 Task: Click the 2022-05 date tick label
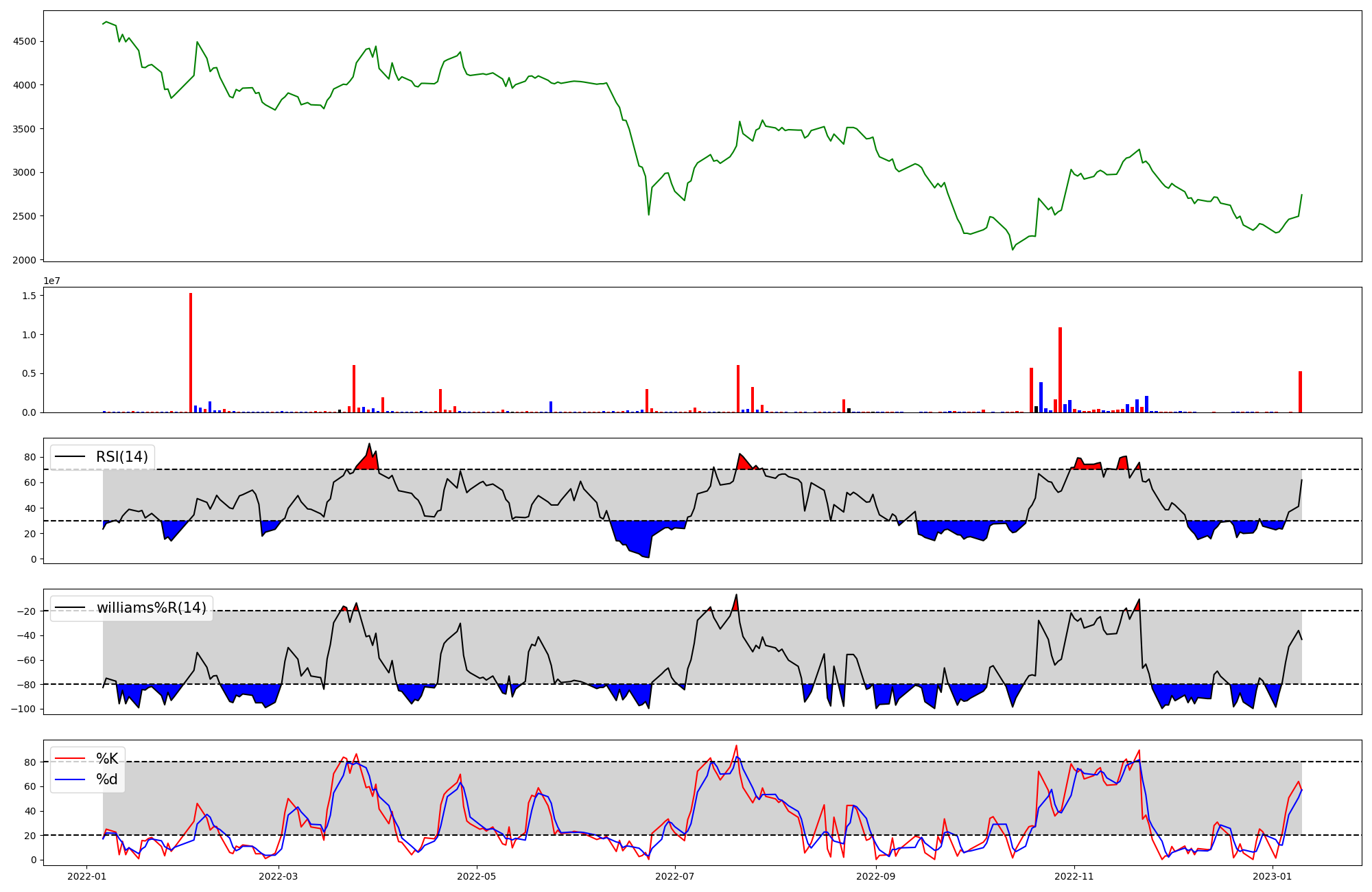[x=476, y=876]
